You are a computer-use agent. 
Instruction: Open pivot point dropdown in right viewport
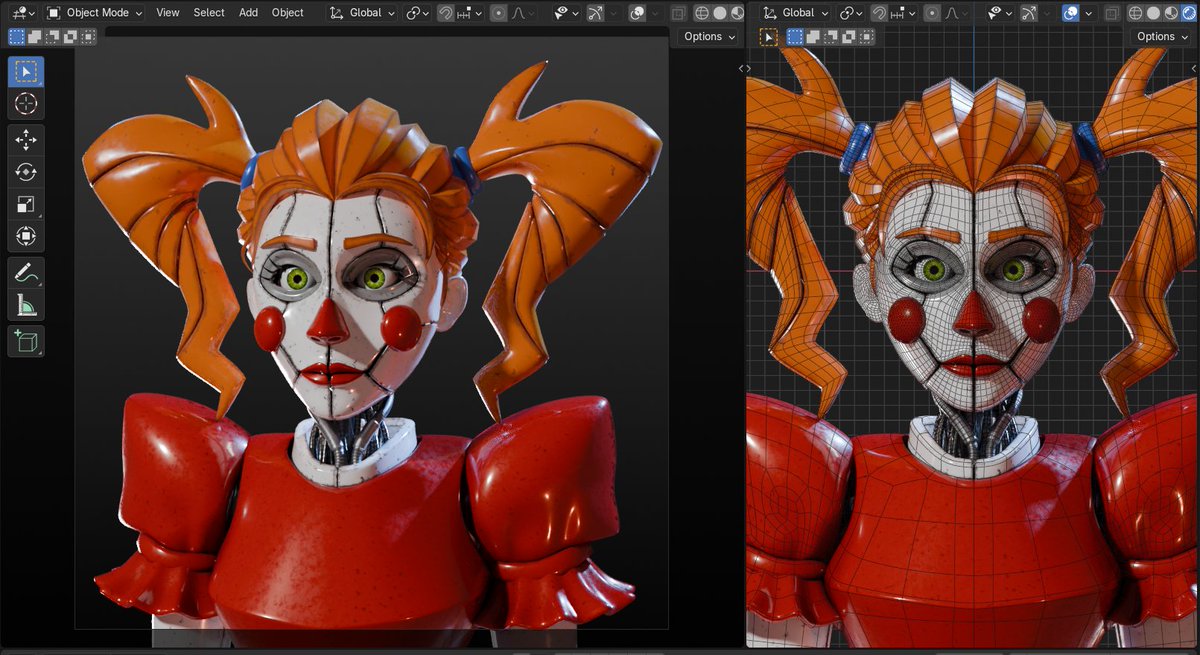[850, 13]
